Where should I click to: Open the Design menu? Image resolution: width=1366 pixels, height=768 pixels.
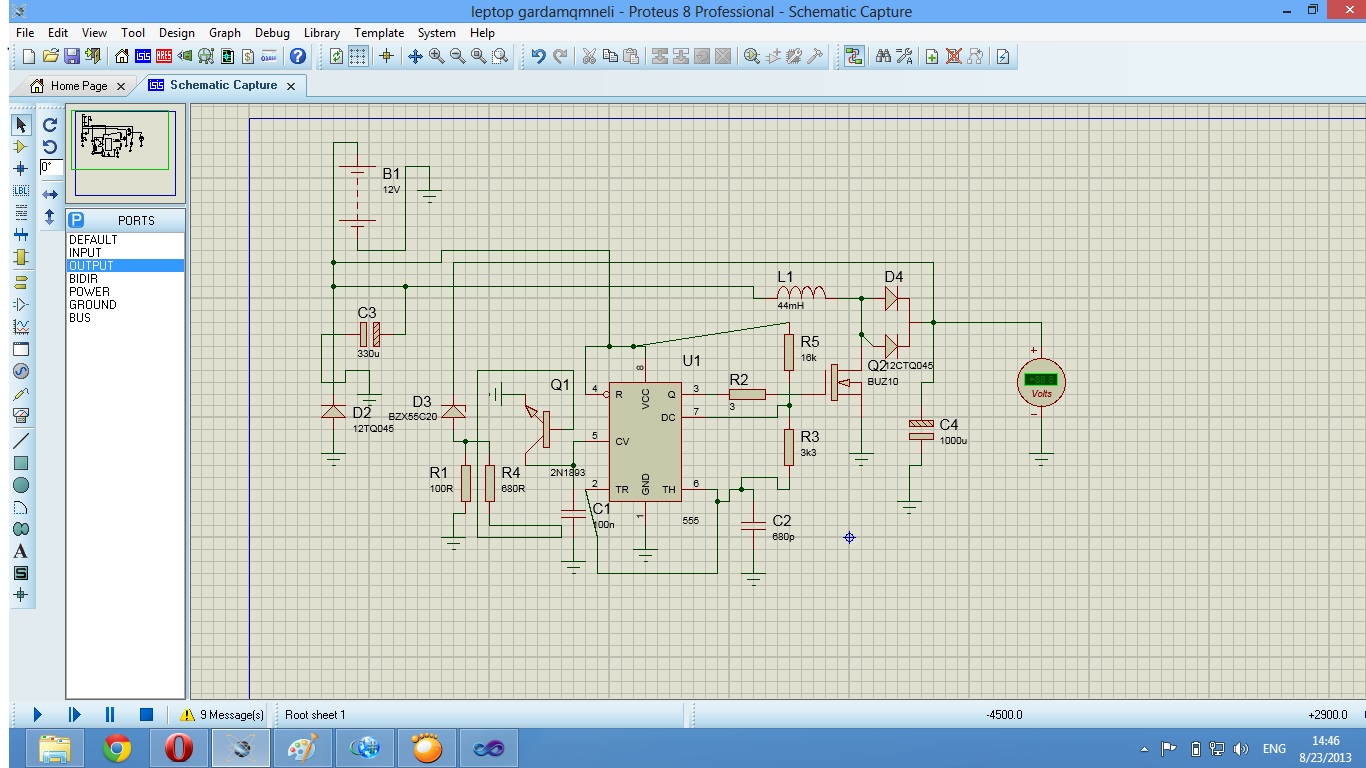point(177,33)
